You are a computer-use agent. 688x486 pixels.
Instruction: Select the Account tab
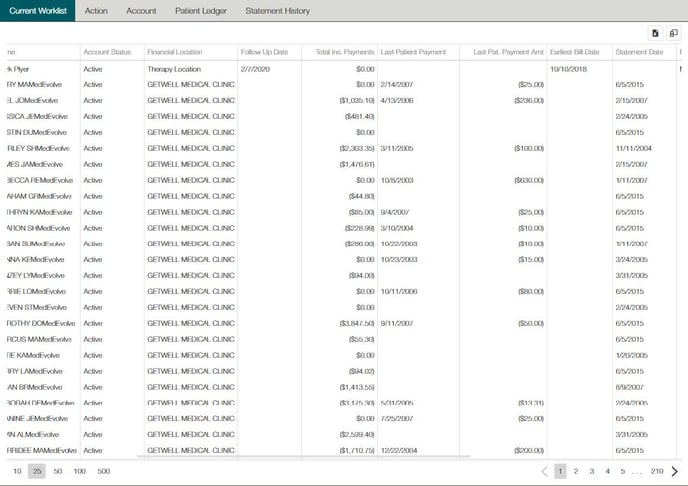(141, 11)
